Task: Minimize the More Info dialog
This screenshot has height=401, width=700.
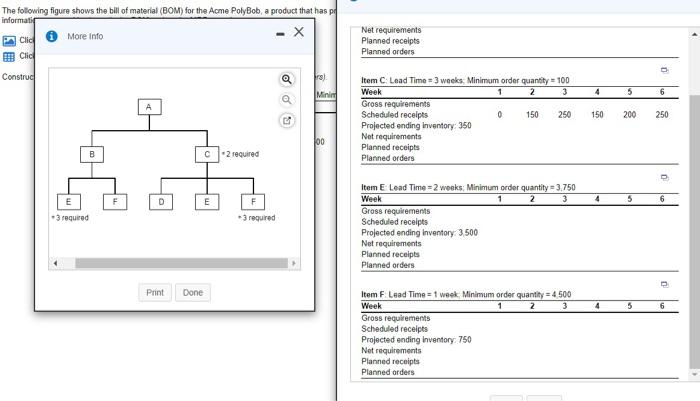Action: (x=280, y=34)
